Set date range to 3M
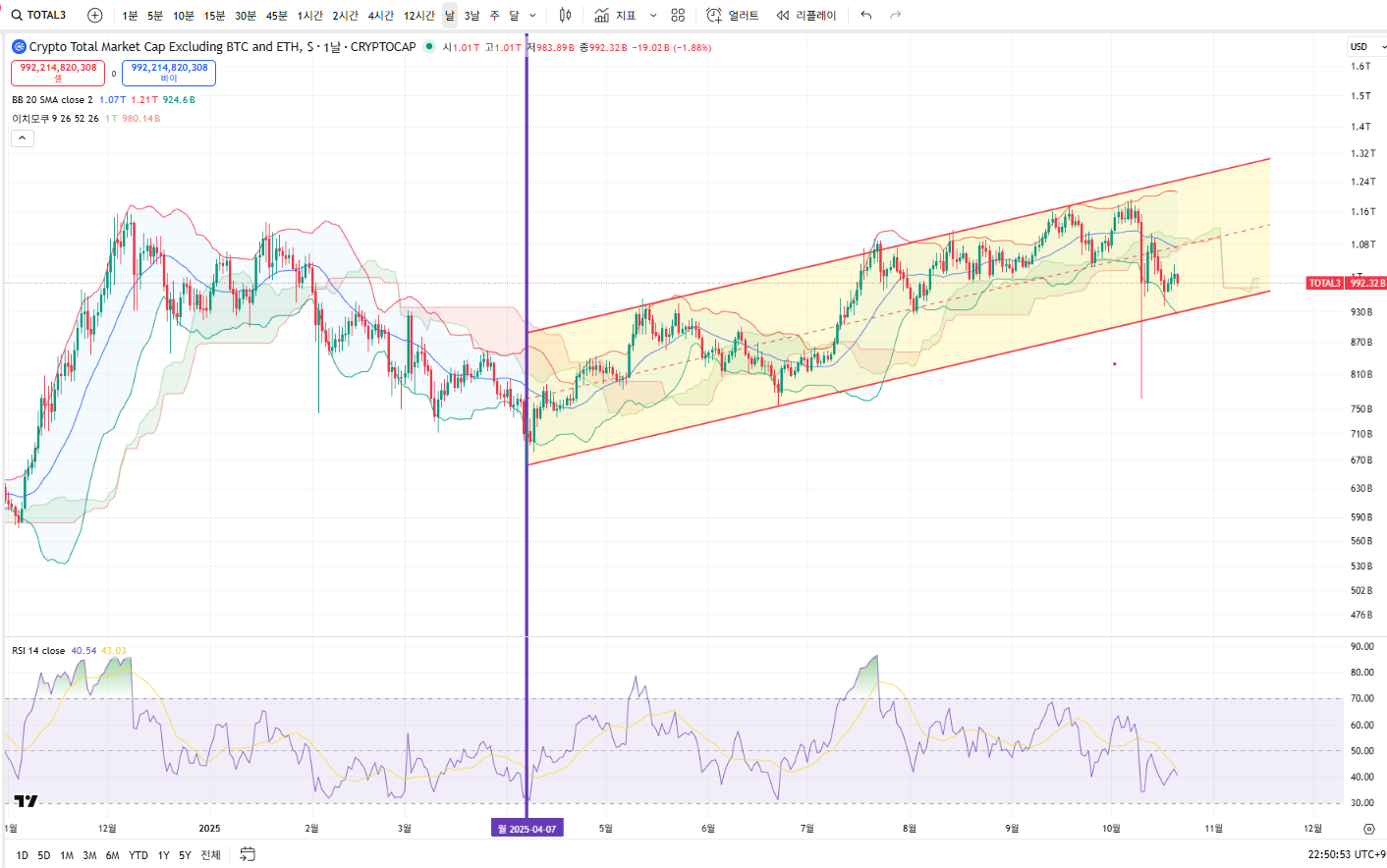The height and width of the screenshot is (868, 1387). (x=89, y=855)
